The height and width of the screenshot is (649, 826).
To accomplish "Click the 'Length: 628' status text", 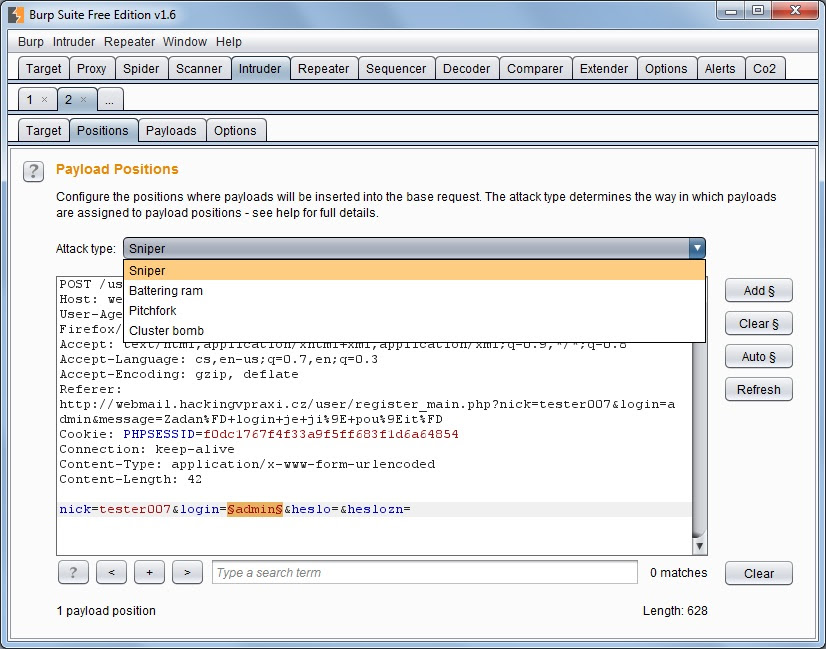I will pos(675,611).
